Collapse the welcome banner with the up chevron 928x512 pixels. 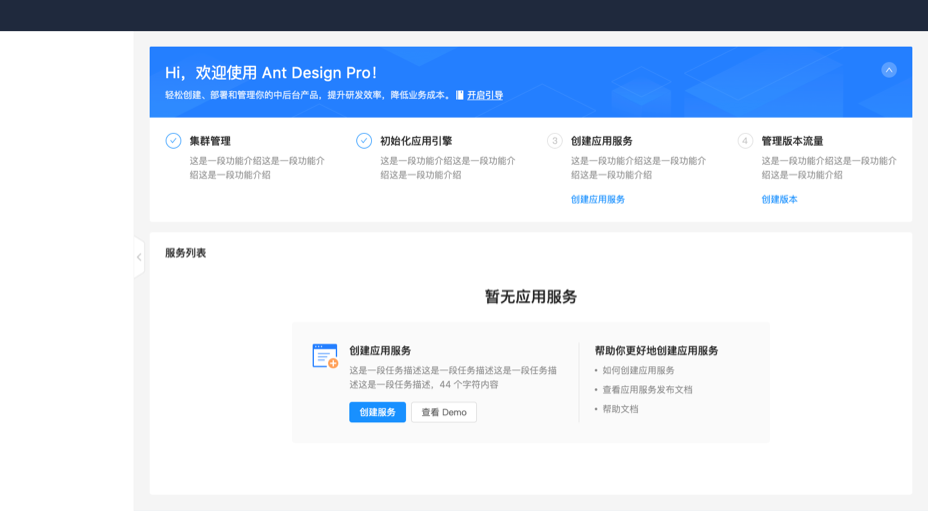(x=888, y=70)
